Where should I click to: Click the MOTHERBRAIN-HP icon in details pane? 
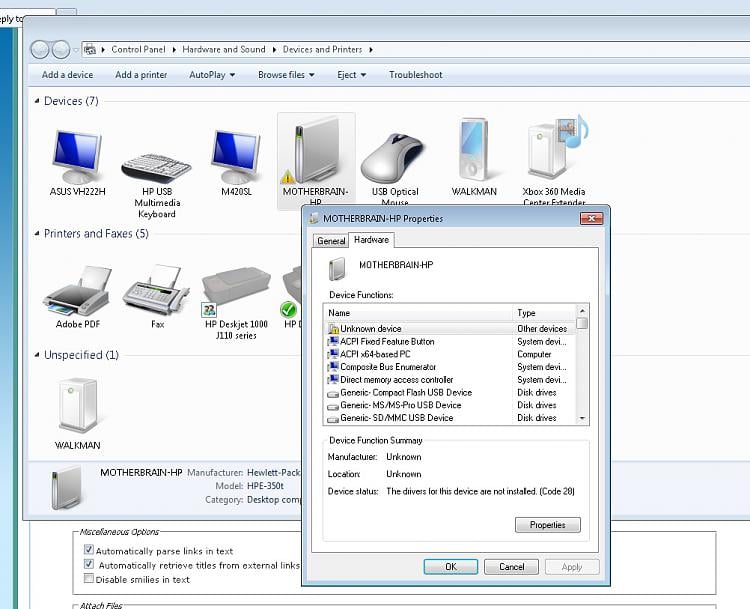coord(66,487)
